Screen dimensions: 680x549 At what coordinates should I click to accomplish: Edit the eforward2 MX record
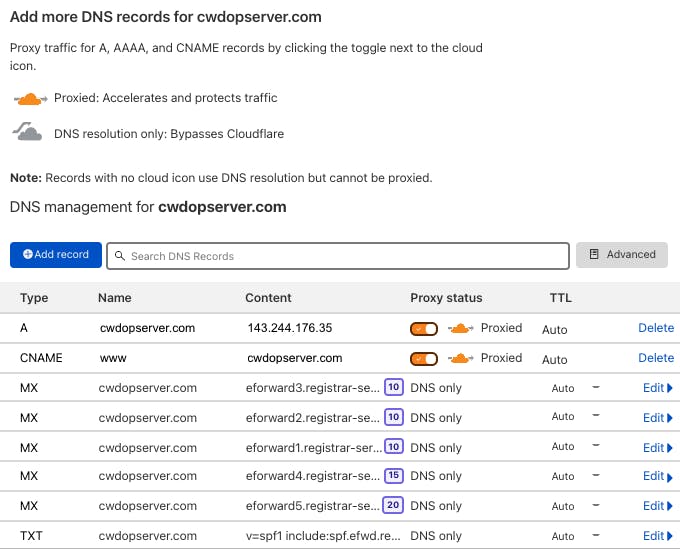[x=657, y=418]
